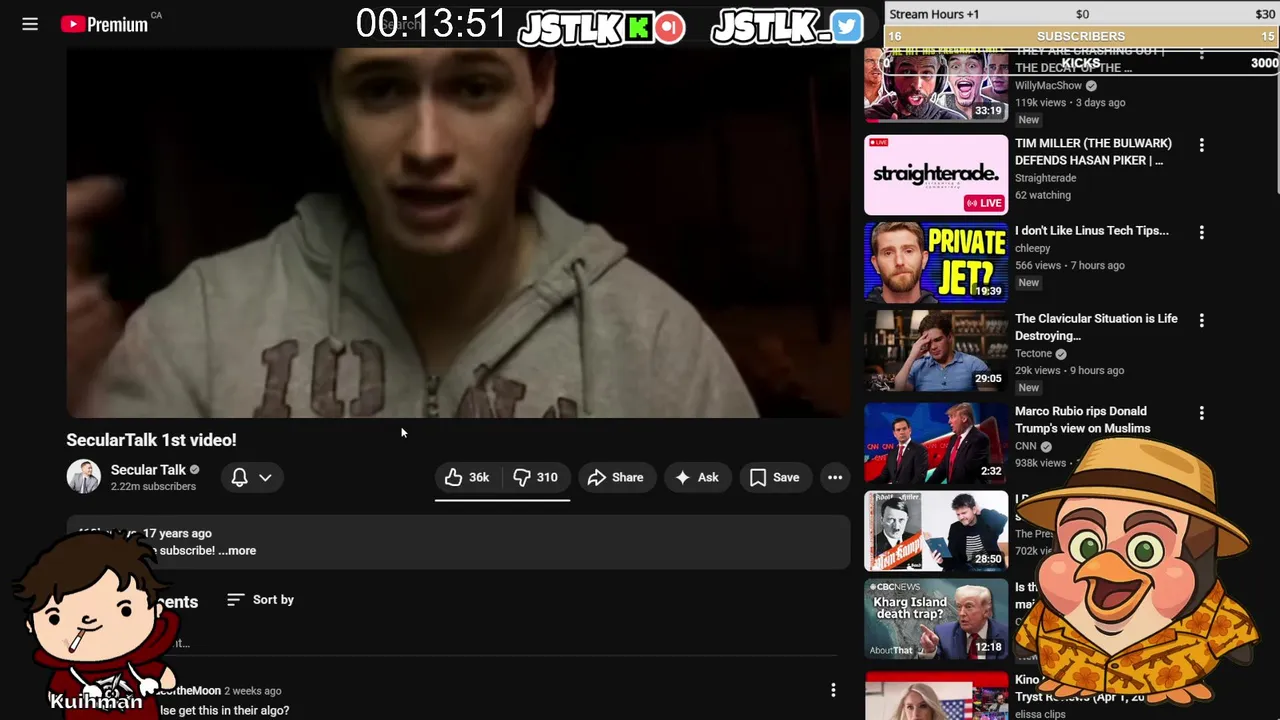This screenshot has width=1280, height=720.
Task: Open Secular Talk channel name link
Action: (148, 470)
